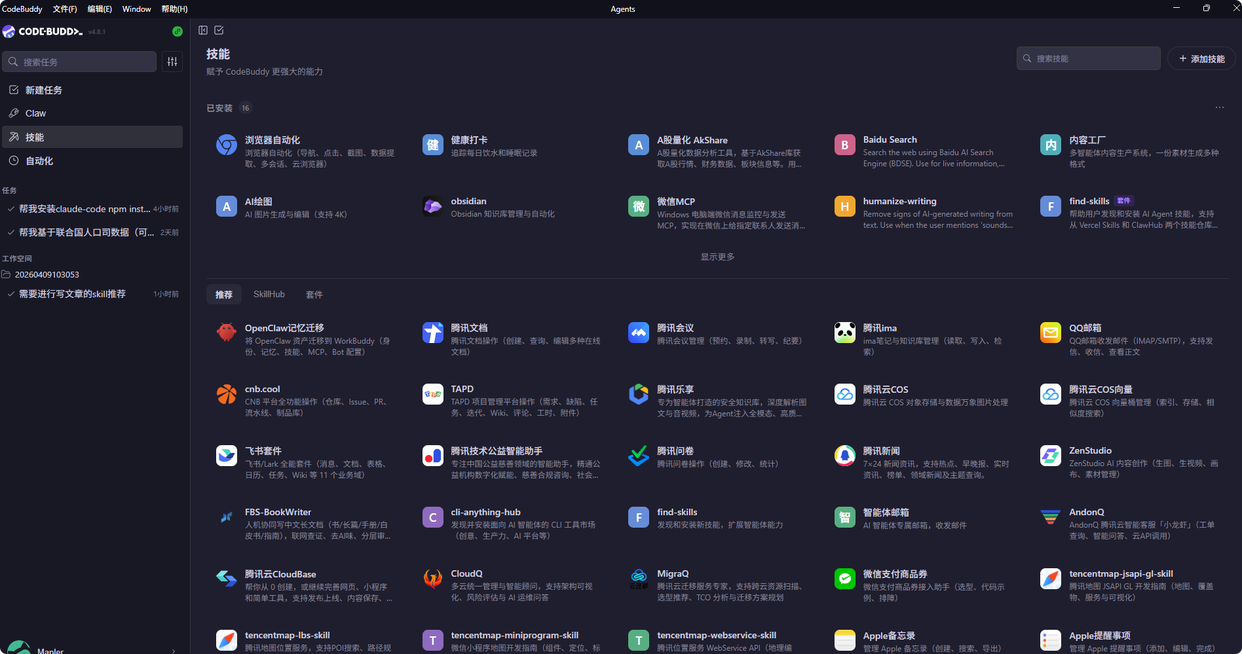Click the installed count badge 16

pyautogui.click(x=245, y=108)
